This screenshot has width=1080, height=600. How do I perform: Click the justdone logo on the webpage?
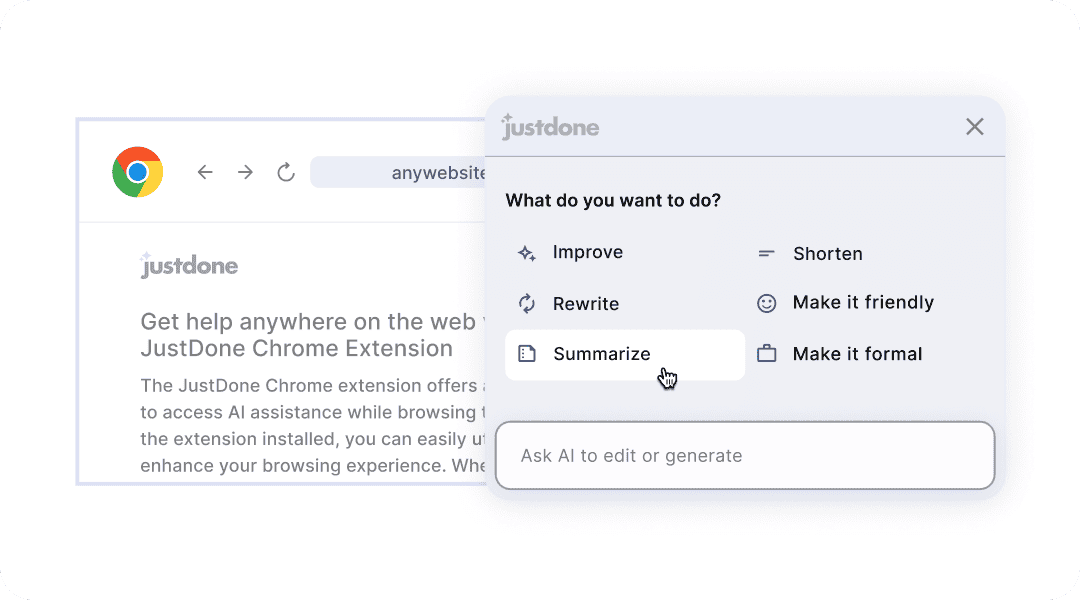(189, 265)
